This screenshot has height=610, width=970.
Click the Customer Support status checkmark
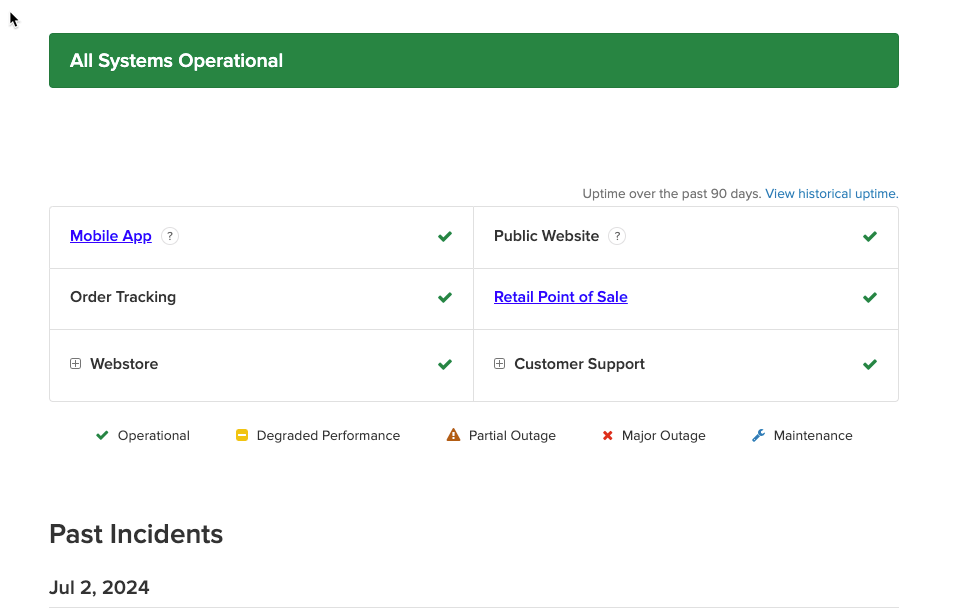[x=870, y=364]
